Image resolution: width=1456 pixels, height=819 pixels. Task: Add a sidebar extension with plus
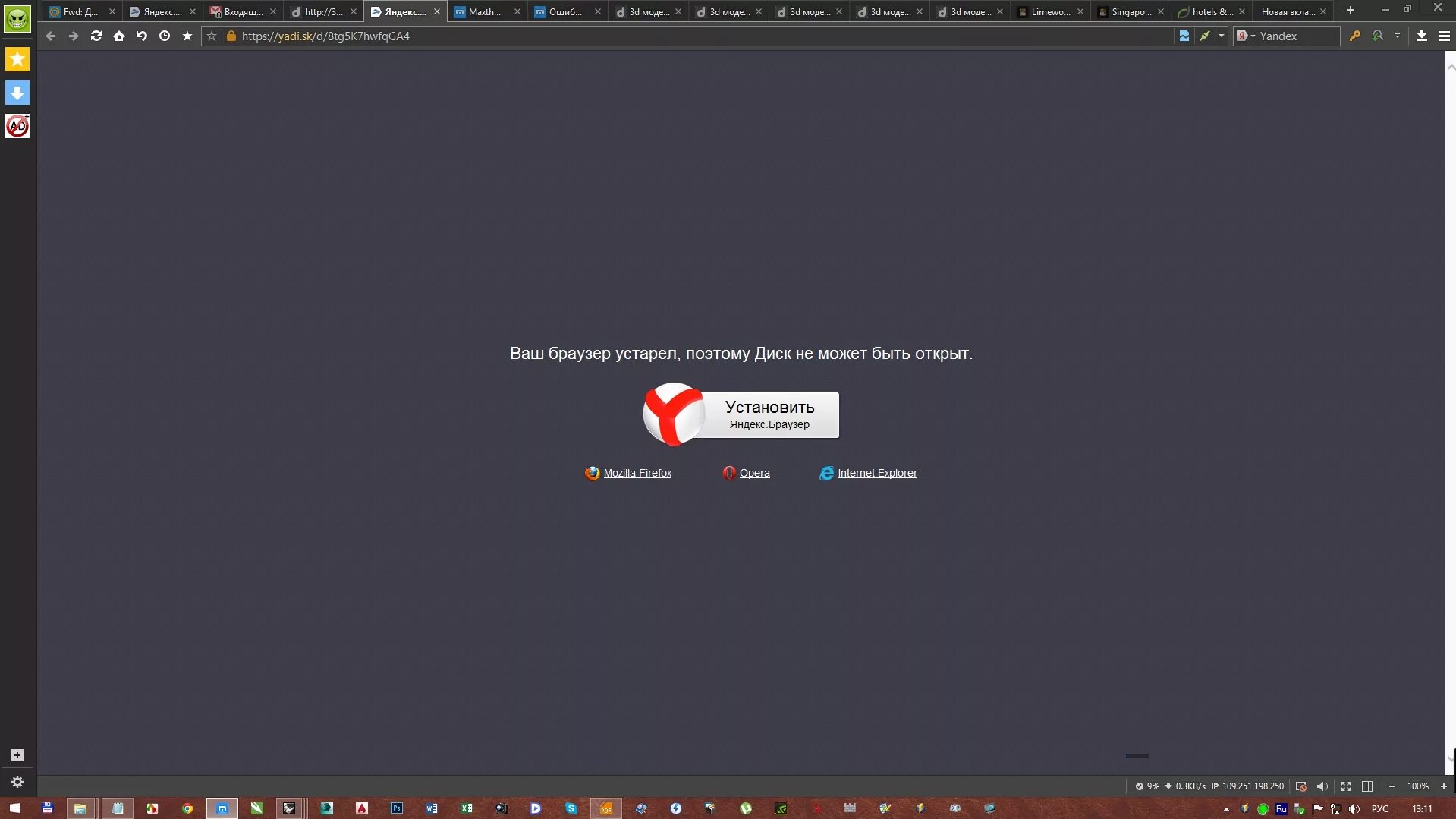coord(17,755)
